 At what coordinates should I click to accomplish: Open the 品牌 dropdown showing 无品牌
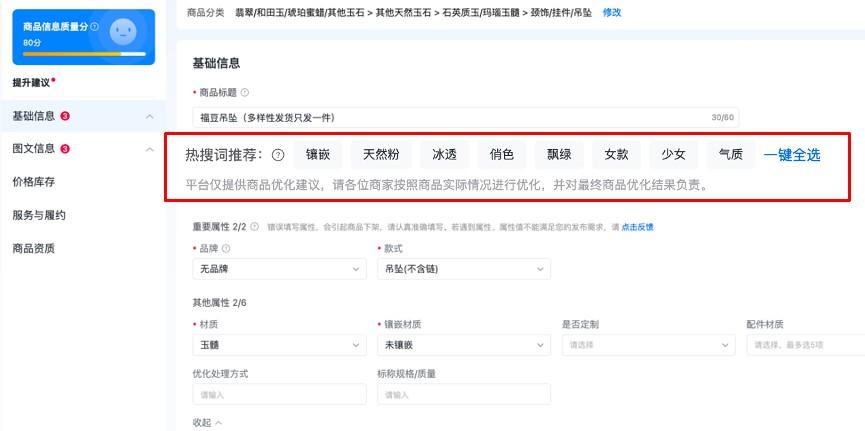tap(278, 269)
